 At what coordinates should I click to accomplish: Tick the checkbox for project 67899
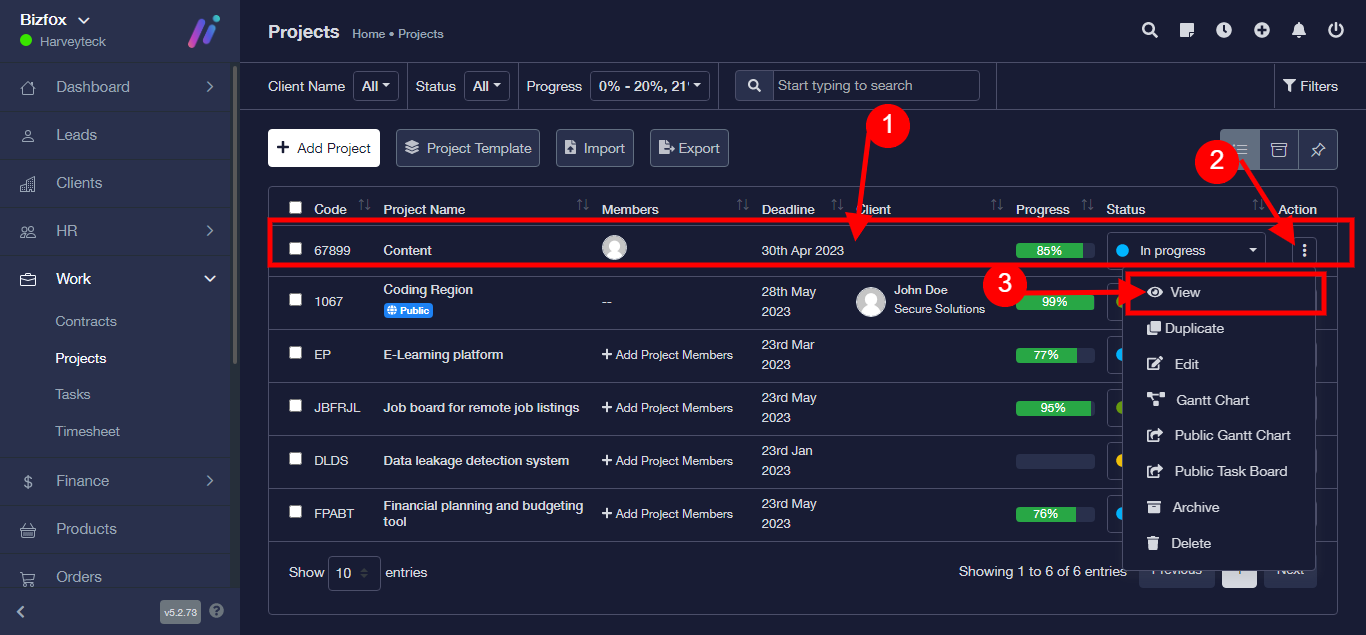click(x=295, y=249)
